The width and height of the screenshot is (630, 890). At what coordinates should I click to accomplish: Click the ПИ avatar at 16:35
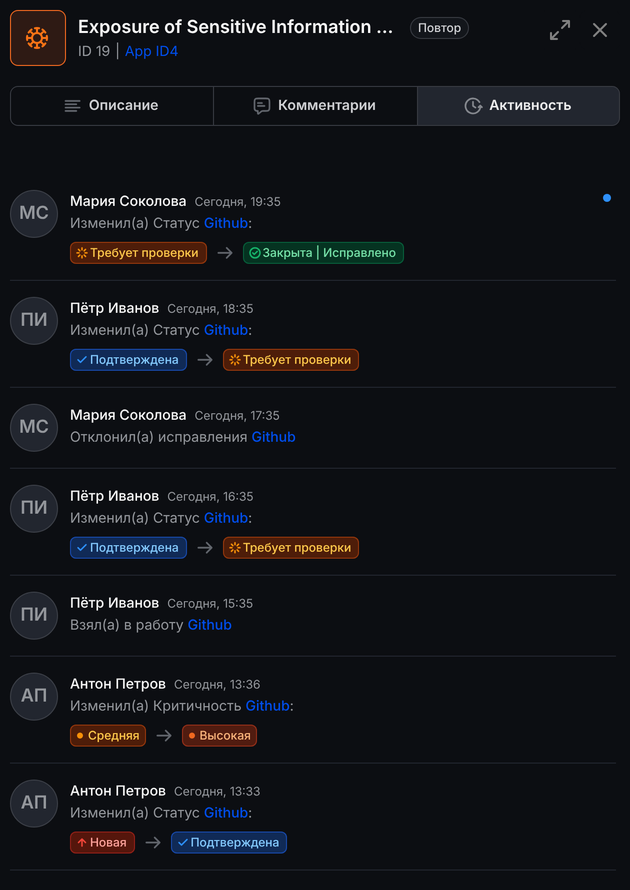point(34,509)
